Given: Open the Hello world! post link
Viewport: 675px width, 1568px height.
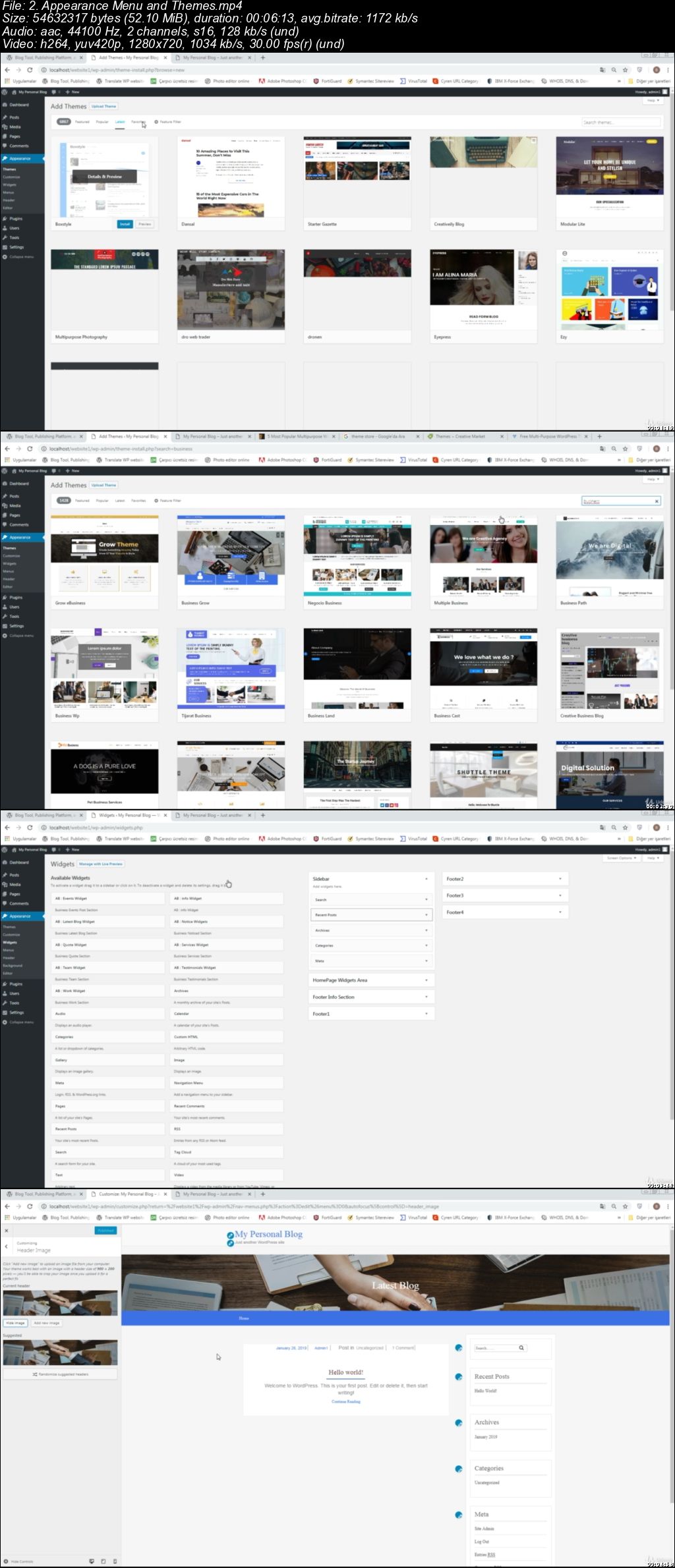Looking at the screenshot, I should pos(346,1372).
